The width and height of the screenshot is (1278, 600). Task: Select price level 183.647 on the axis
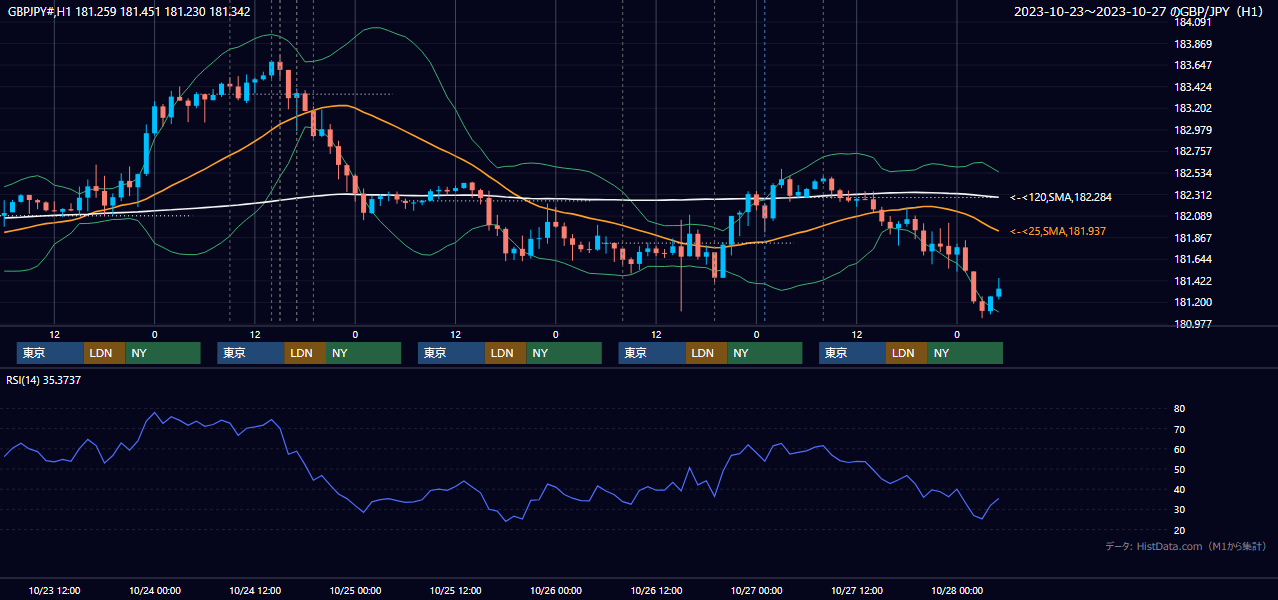tap(1192, 65)
